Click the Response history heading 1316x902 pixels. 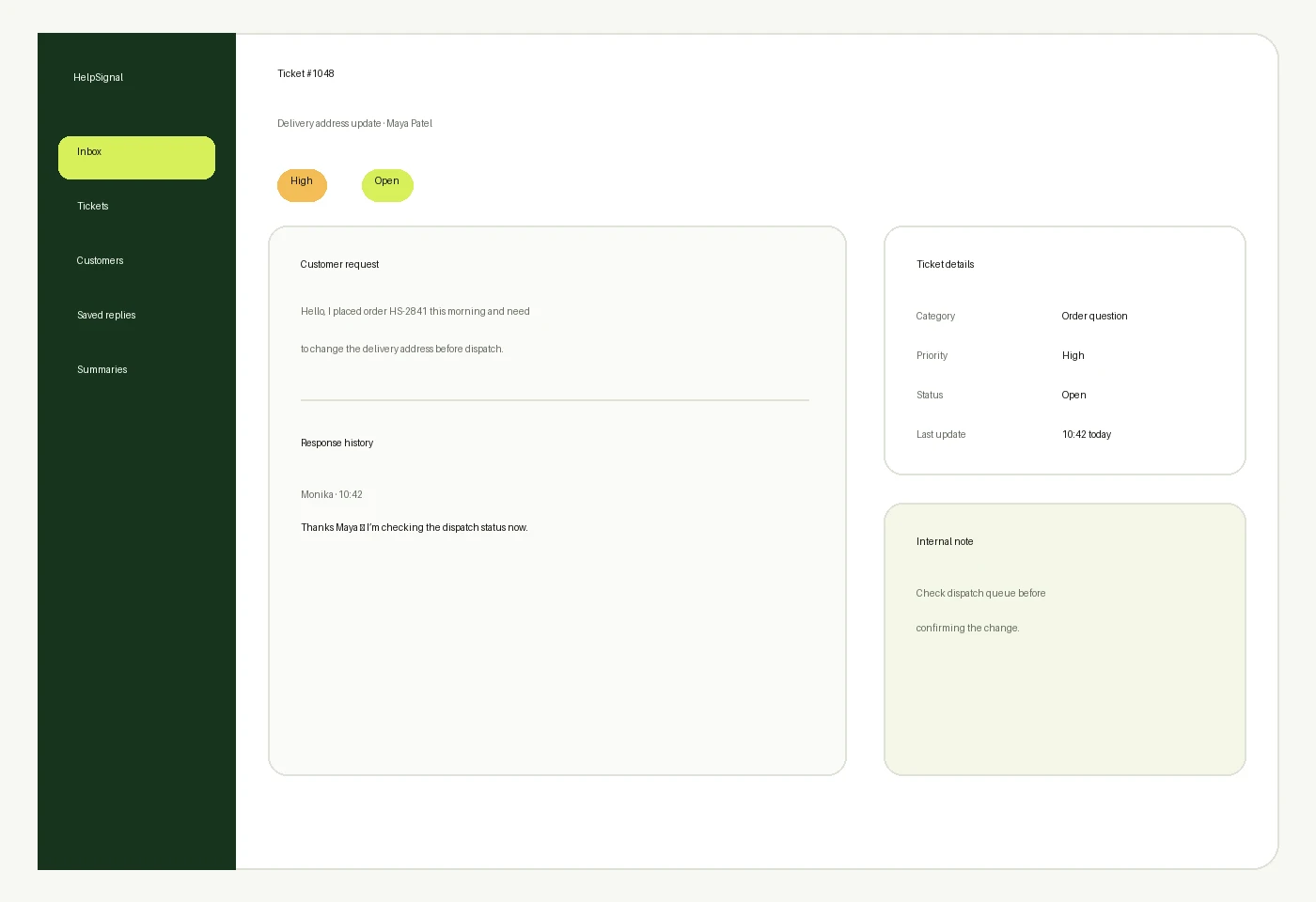tap(337, 443)
